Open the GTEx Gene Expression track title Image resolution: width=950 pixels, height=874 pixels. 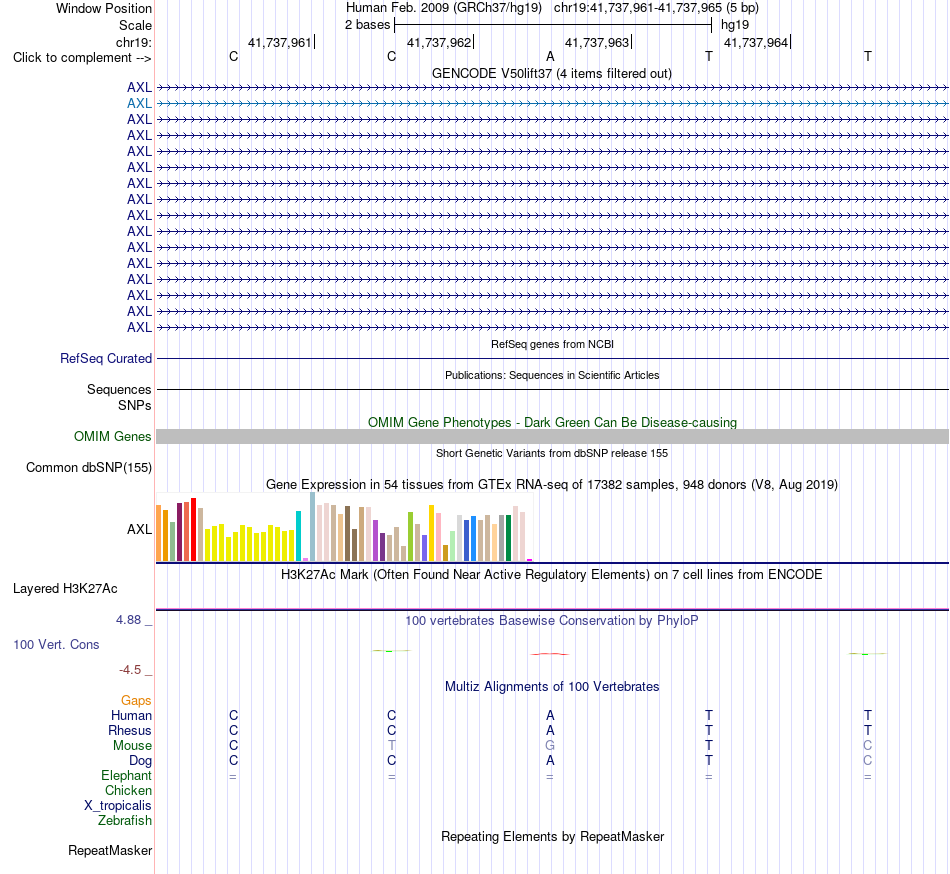click(552, 485)
